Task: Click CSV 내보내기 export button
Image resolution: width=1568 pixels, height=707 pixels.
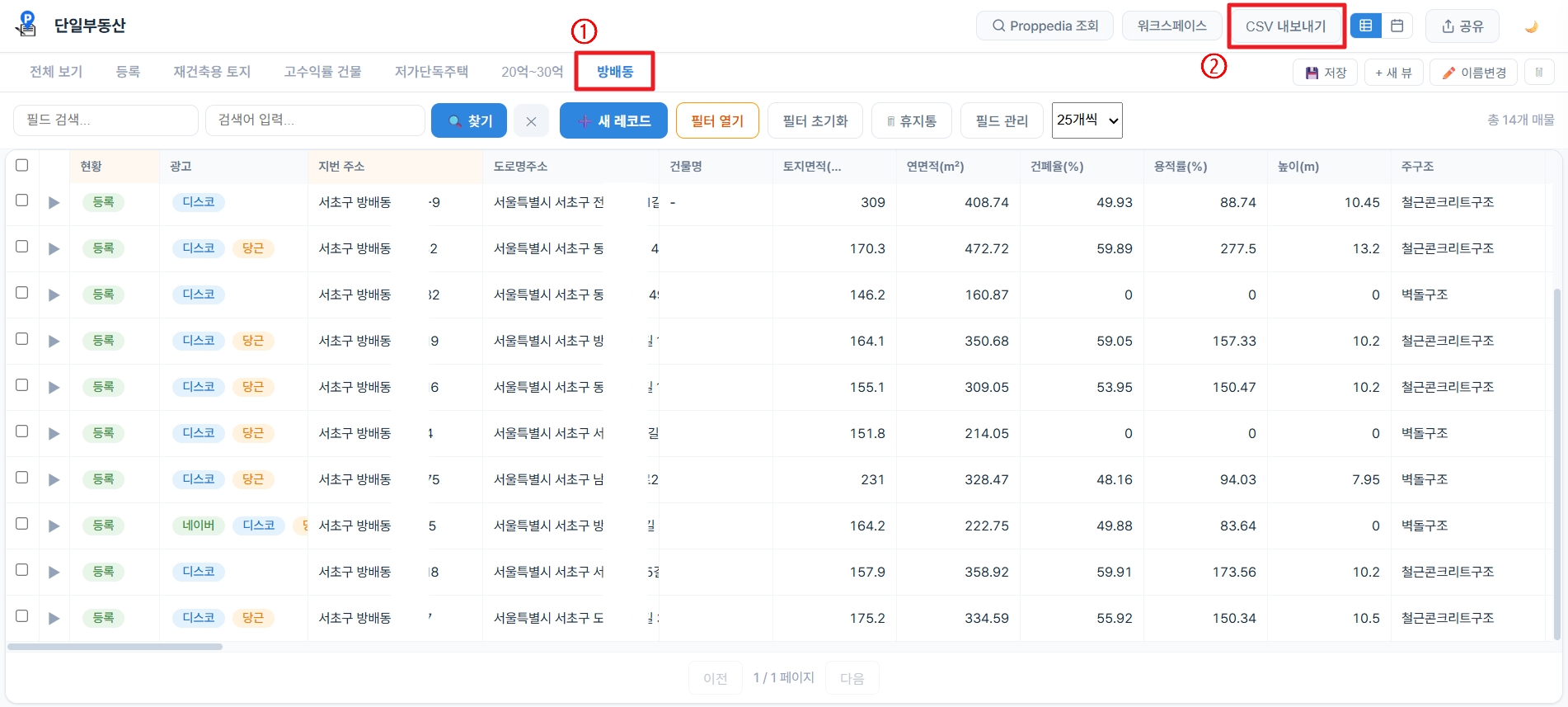Action: 1286,26
